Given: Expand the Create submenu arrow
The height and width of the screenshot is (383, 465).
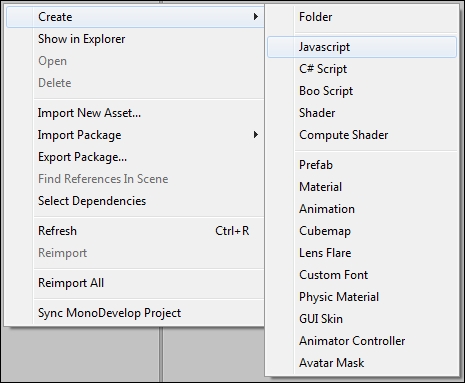Looking at the screenshot, I should tap(256, 16).
